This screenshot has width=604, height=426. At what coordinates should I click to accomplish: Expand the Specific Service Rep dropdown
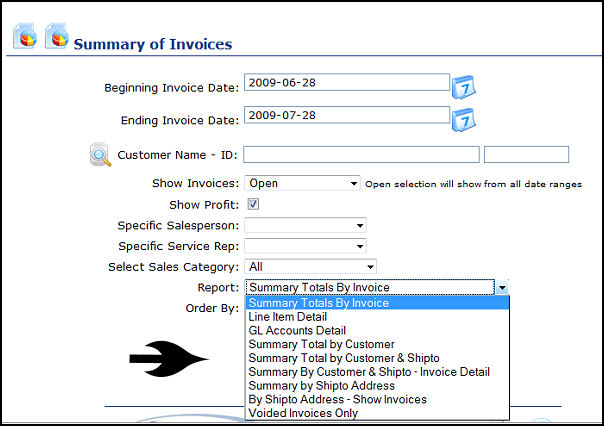305,246
